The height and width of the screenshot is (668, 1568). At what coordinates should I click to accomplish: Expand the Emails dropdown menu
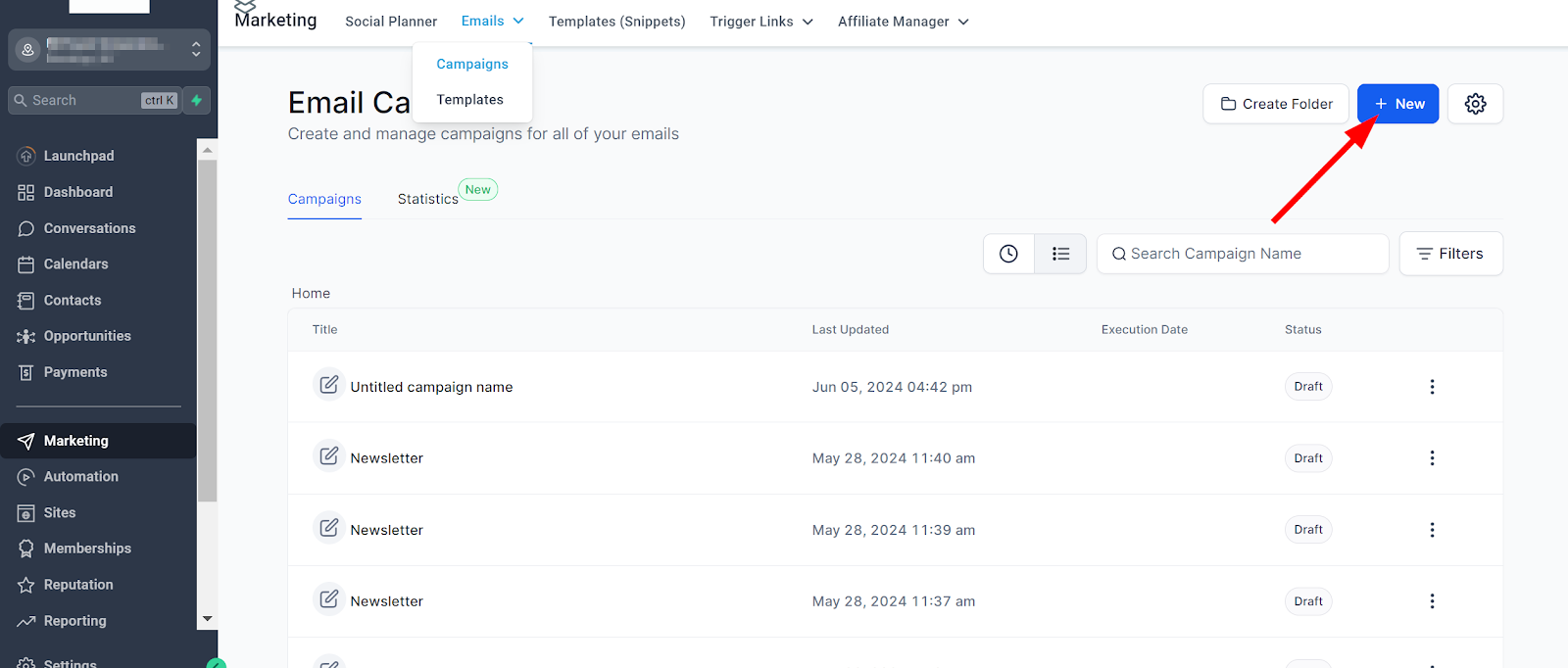(493, 21)
